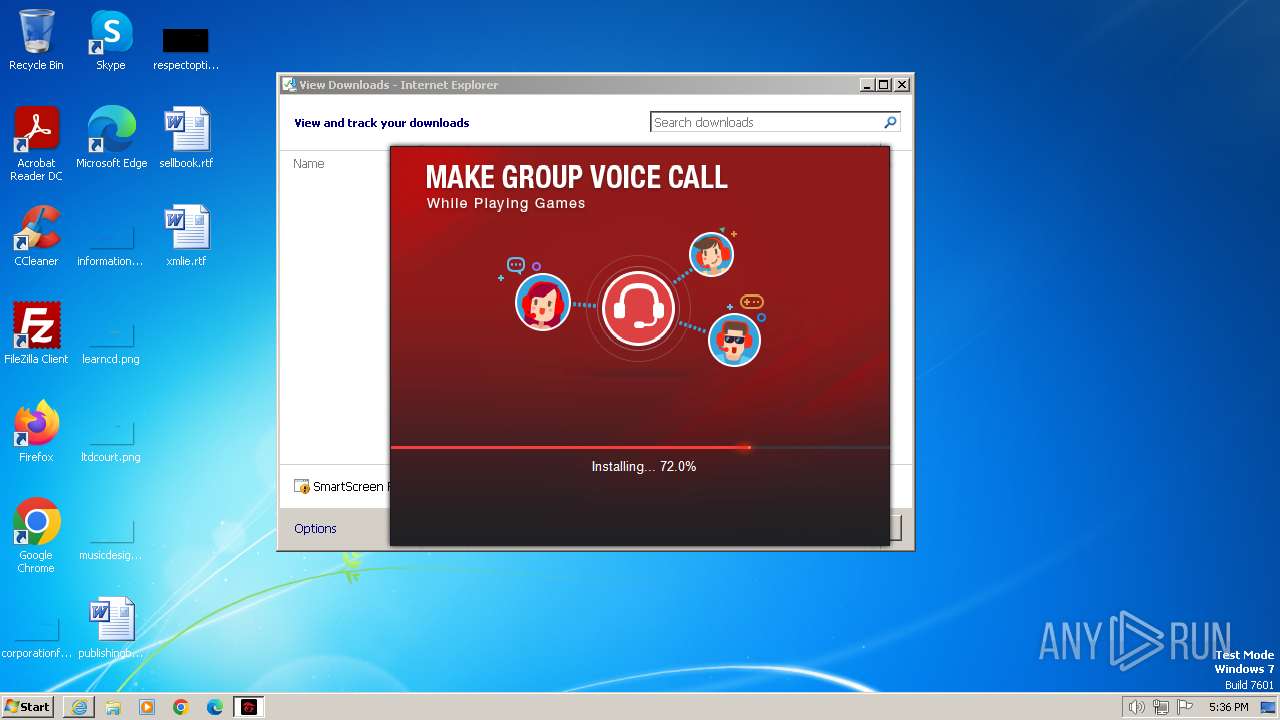Open the Options link in View Downloads
This screenshot has height=720, width=1280.
pos(315,528)
